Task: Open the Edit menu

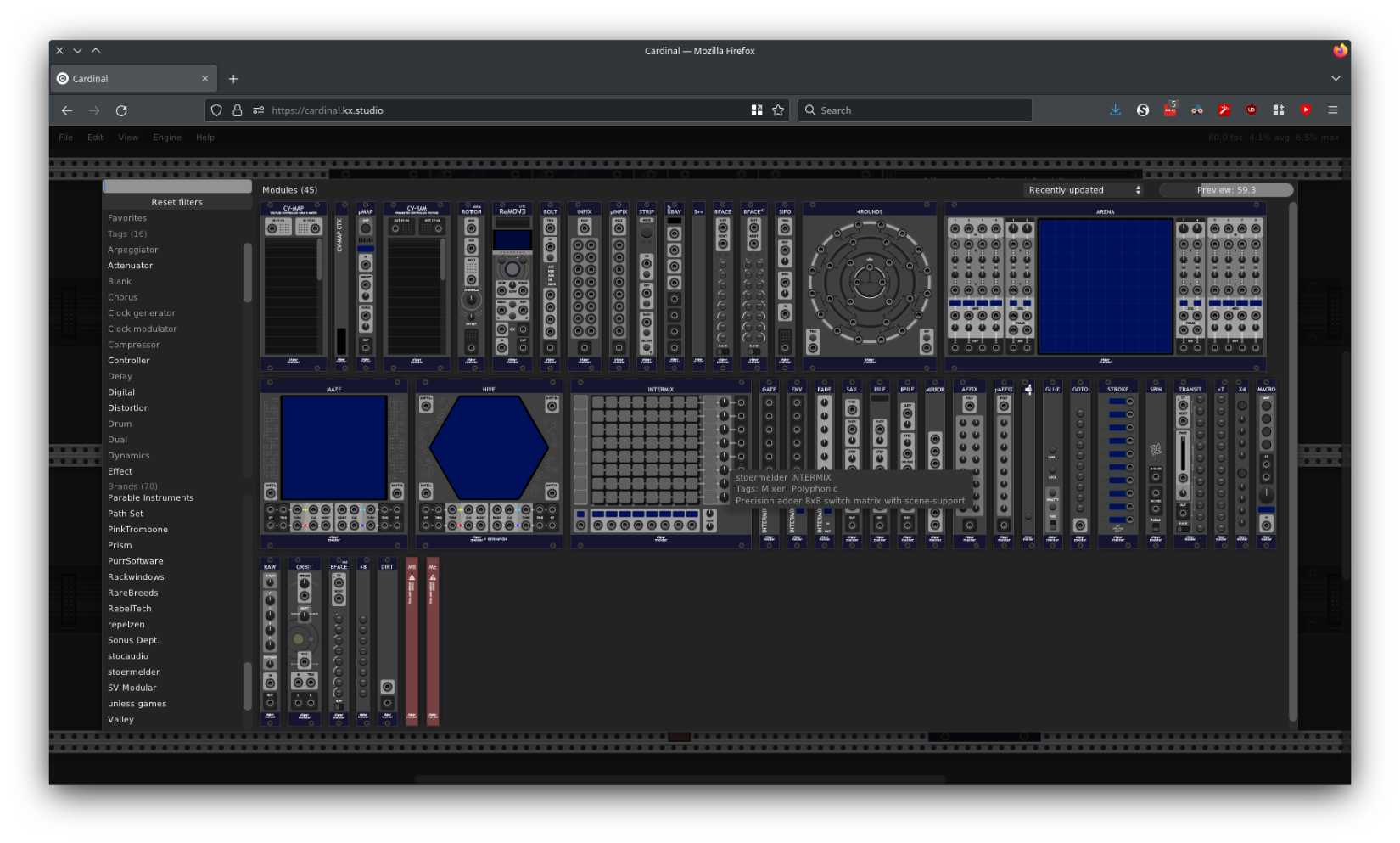Action: coord(95,138)
